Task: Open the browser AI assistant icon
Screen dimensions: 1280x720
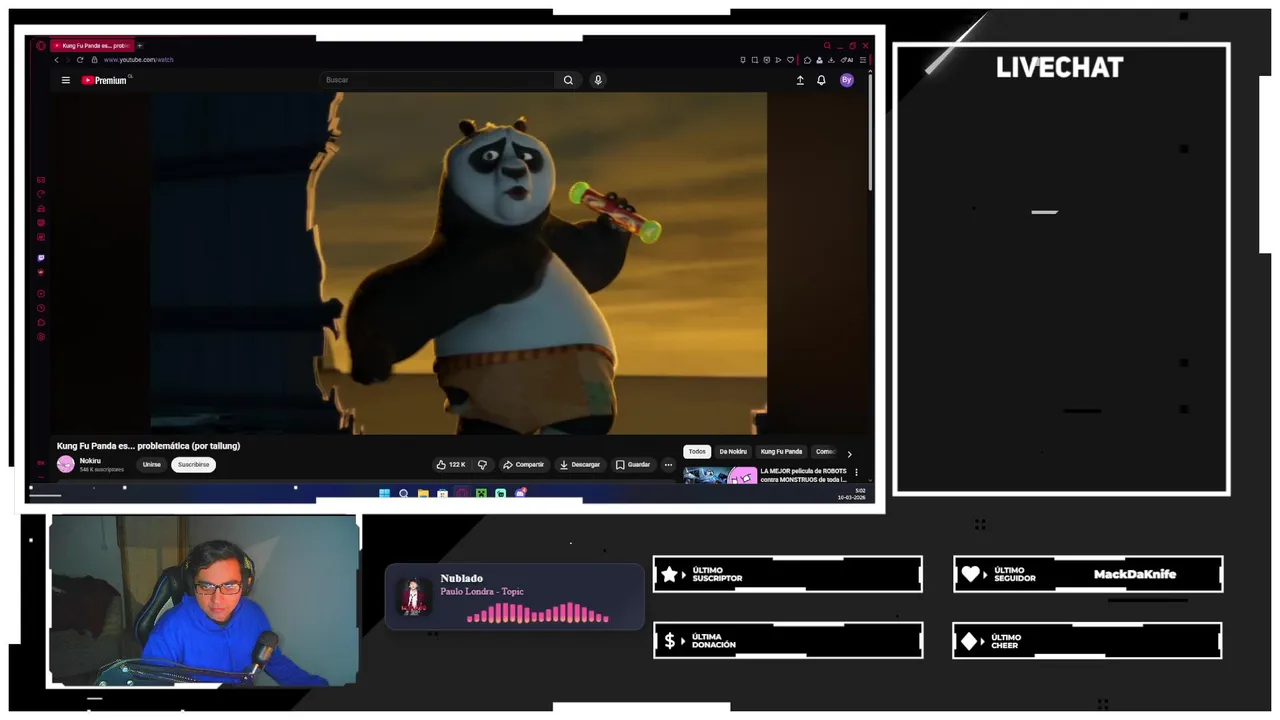Action: point(847,60)
